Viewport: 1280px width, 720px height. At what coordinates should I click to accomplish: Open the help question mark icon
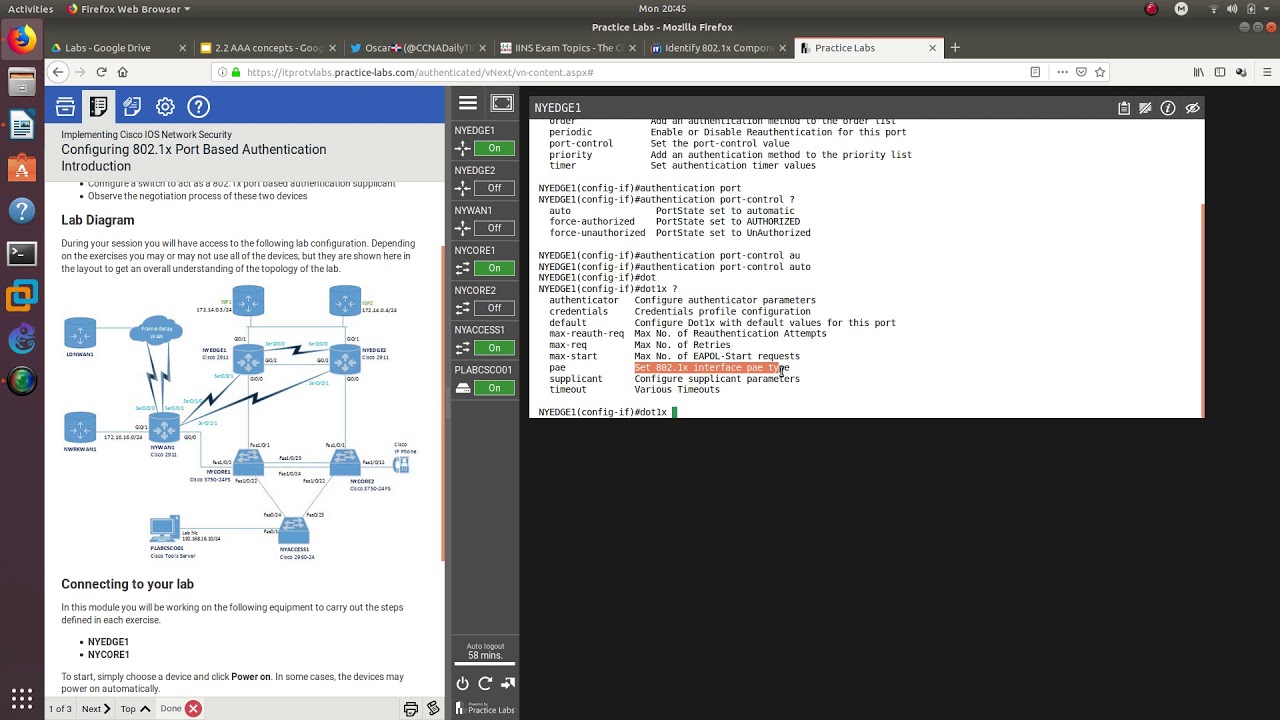(x=199, y=106)
